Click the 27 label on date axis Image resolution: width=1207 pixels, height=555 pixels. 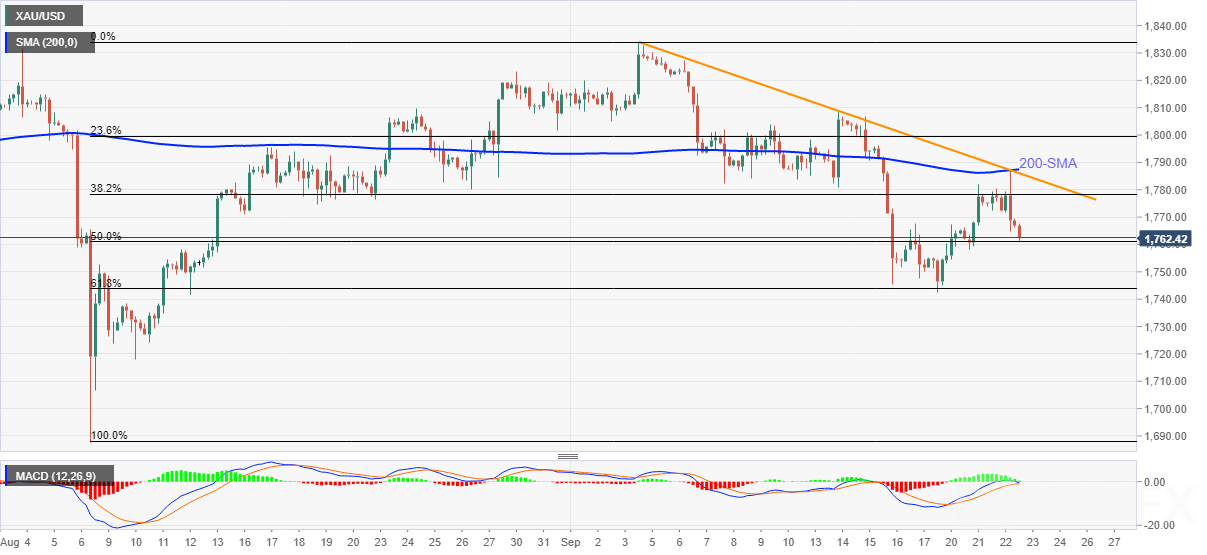pos(1115,542)
